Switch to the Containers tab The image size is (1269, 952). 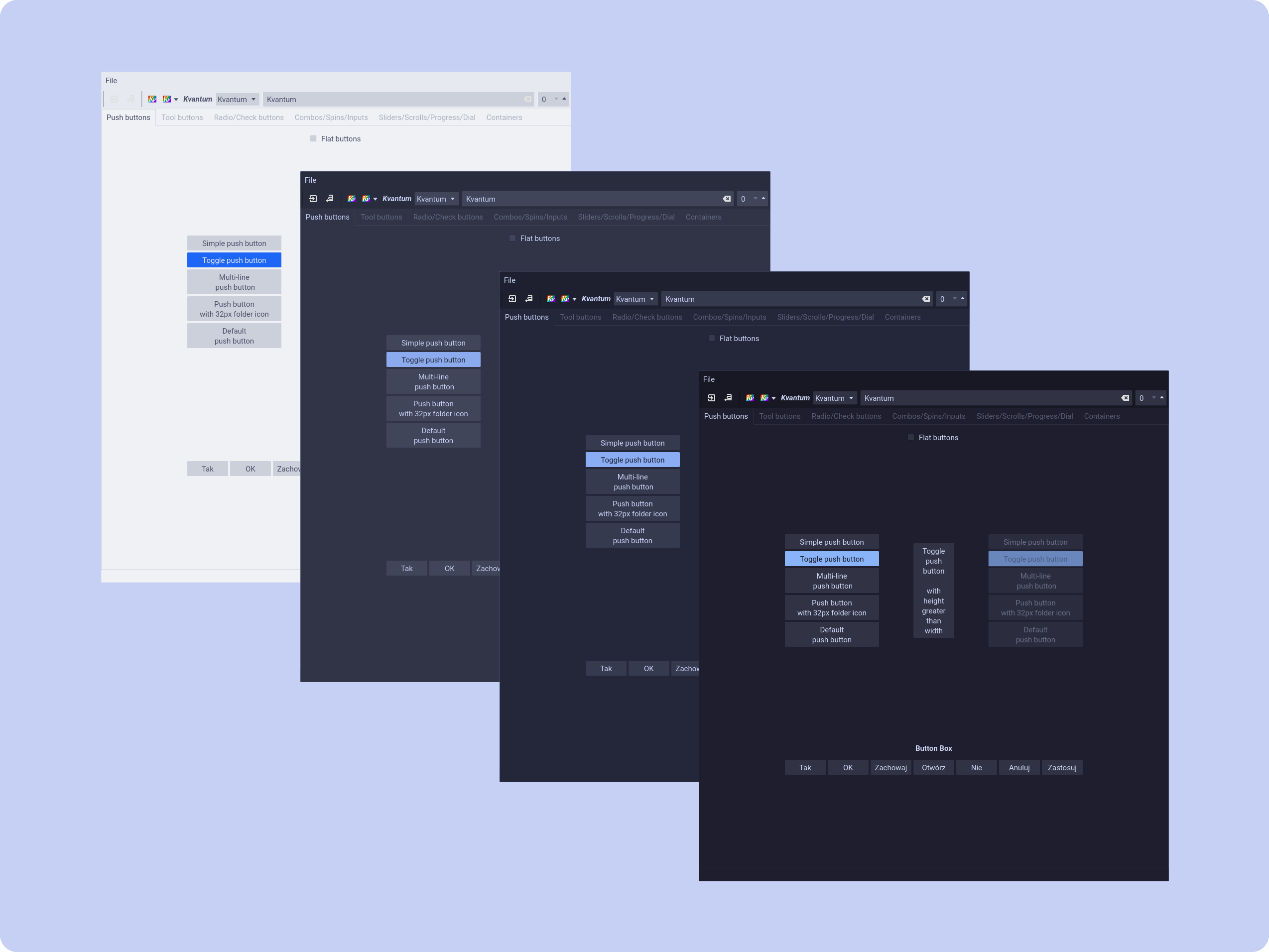coord(1102,416)
